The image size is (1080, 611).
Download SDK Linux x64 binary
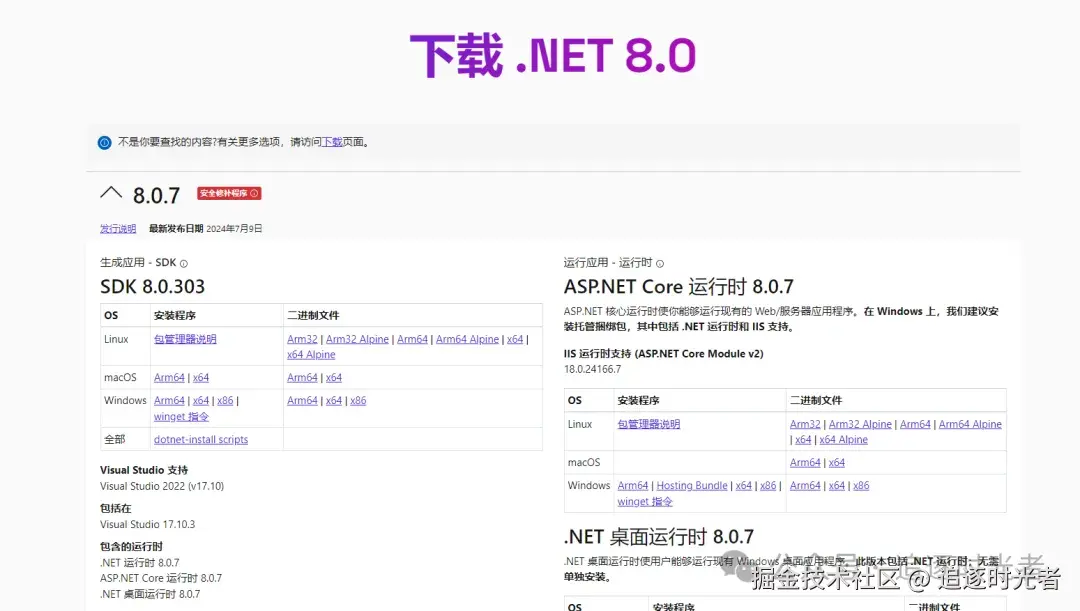(515, 339)
